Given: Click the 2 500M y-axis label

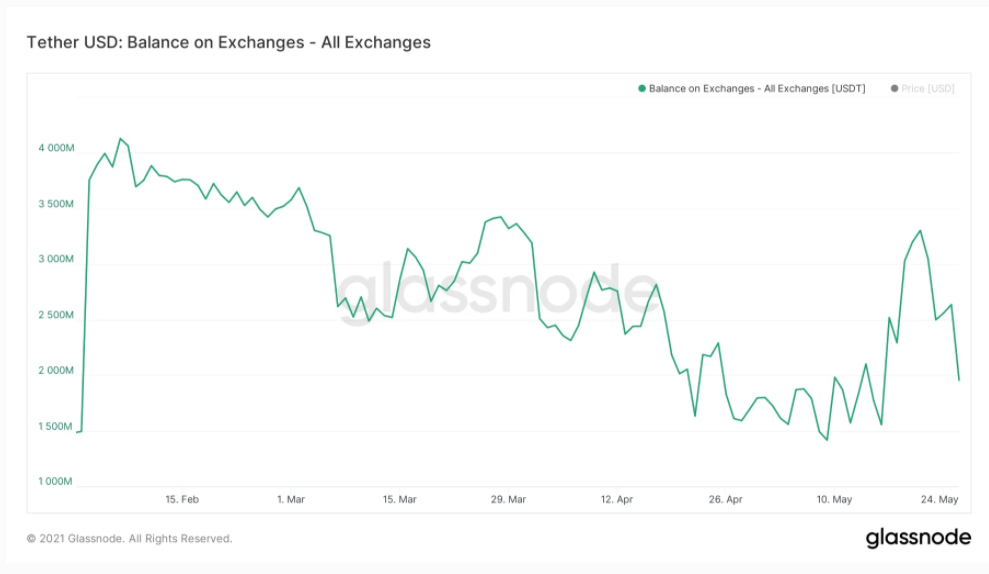Looking at the screenshot, I should click(x=56, y=315).
